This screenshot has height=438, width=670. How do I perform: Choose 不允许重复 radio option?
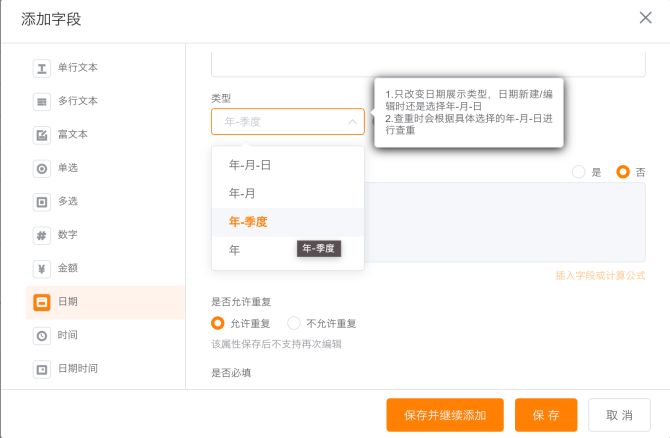pos(294,323)
